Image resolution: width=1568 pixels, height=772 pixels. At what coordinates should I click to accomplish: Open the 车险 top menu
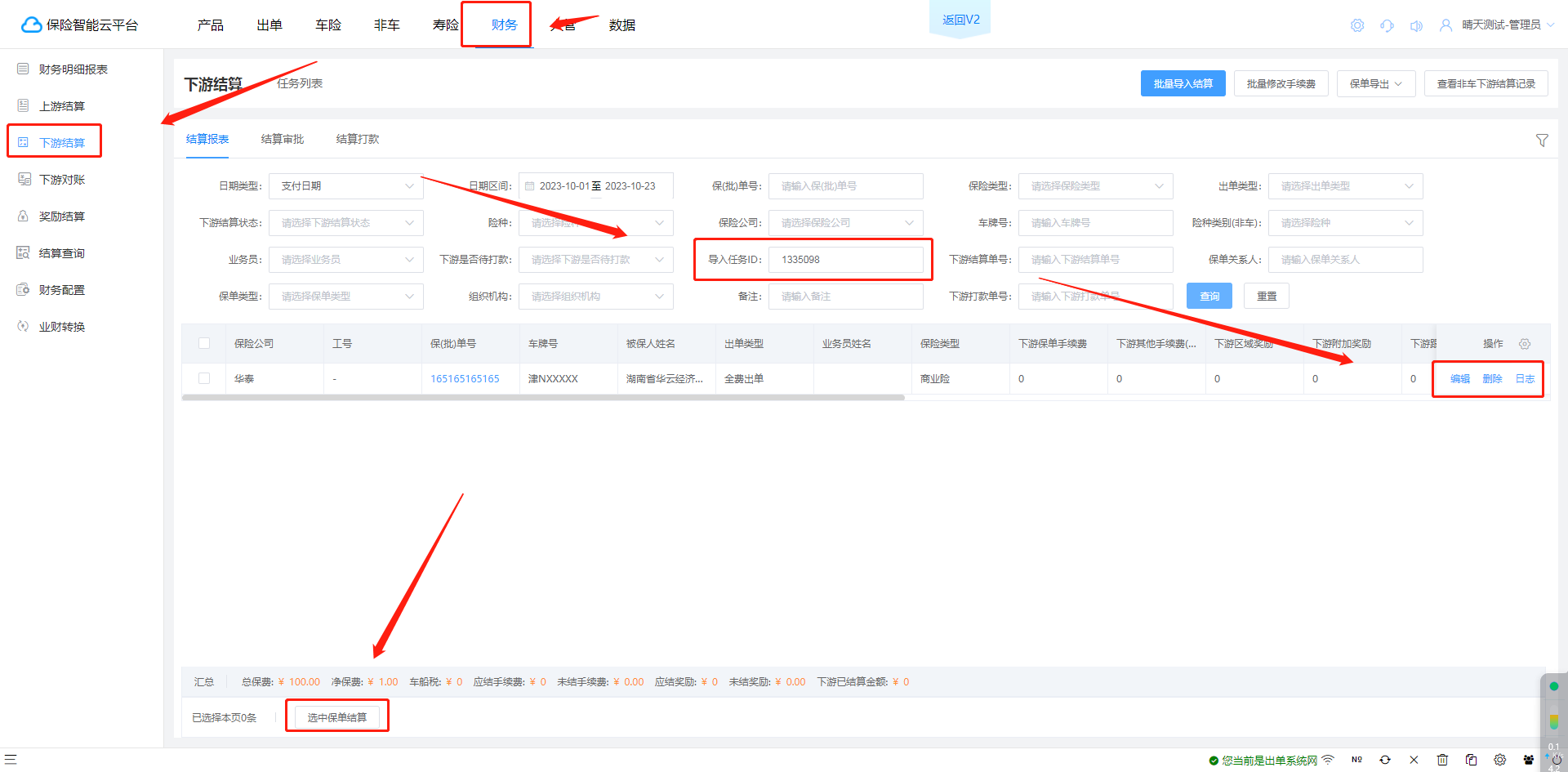[328, 25]
